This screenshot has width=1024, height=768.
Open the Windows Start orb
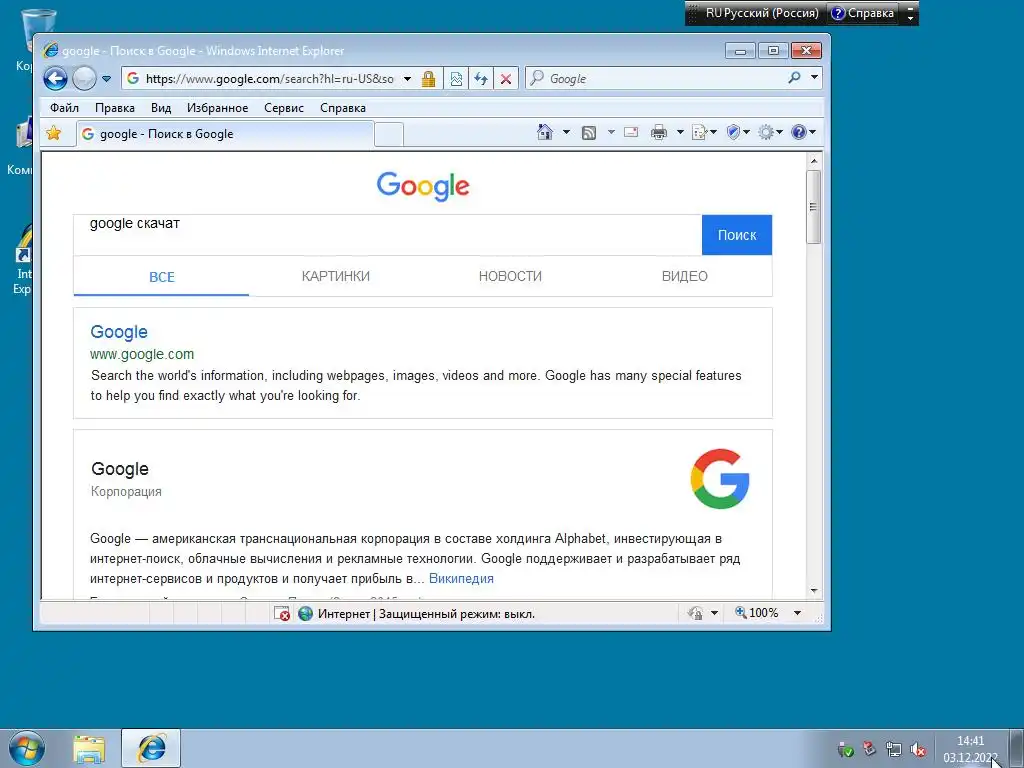point(27,748)
